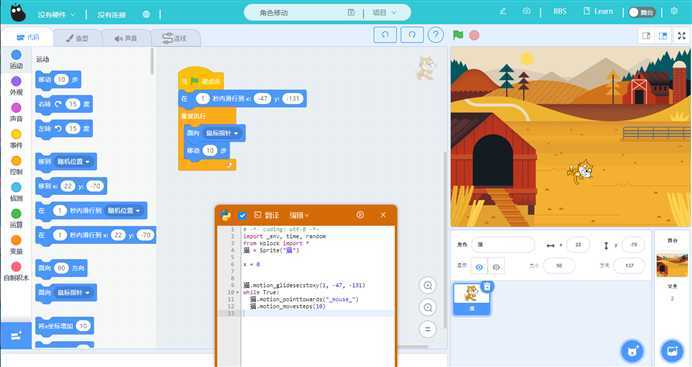This screenshot has width=692, height=367.
Task: Click the redo button above workspace
Action: [x=412, y=34]
